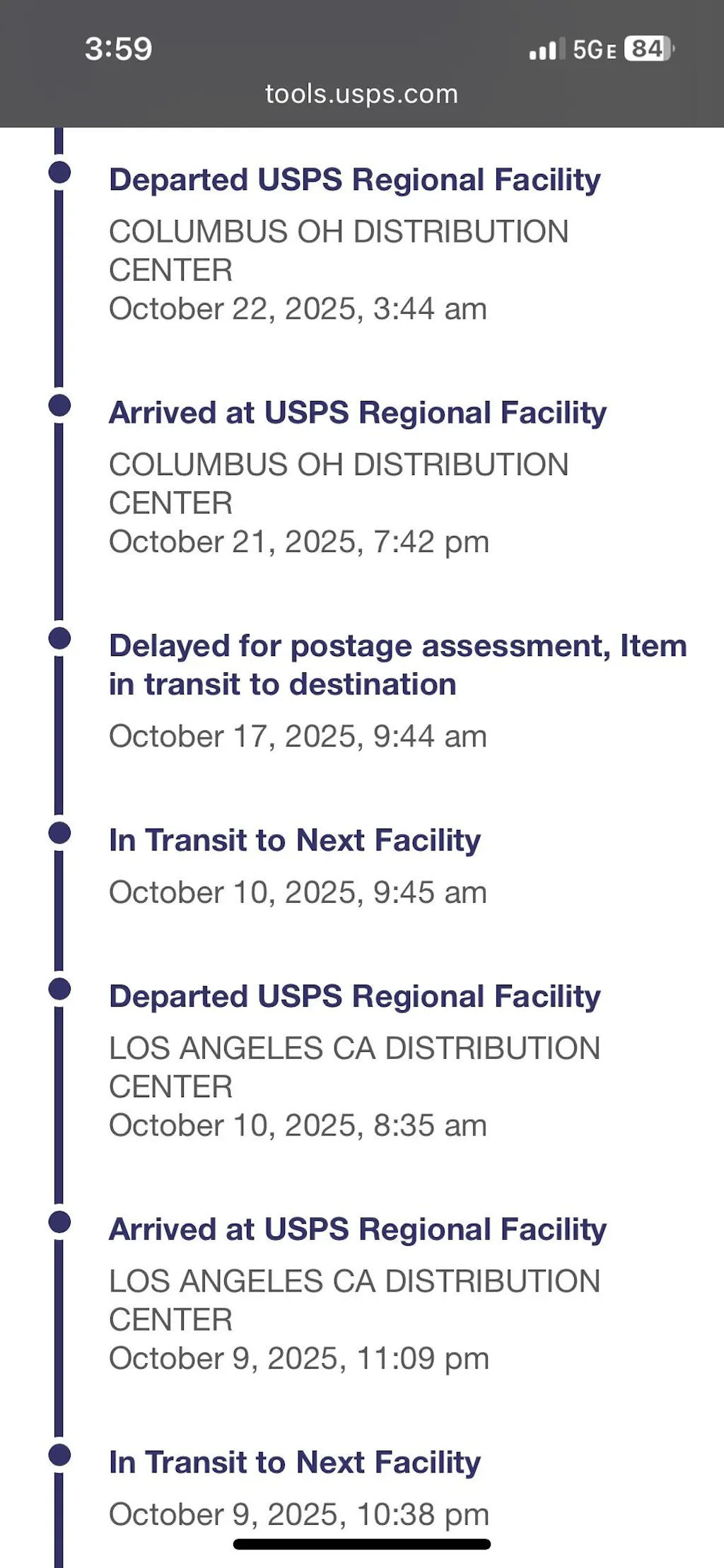Image resolution: width=724 pixels, height=1568 pixels.
Task: Tap "Arrived at USPS Regional Facility" Los Angeles heading
Action: coord(358,1229)
